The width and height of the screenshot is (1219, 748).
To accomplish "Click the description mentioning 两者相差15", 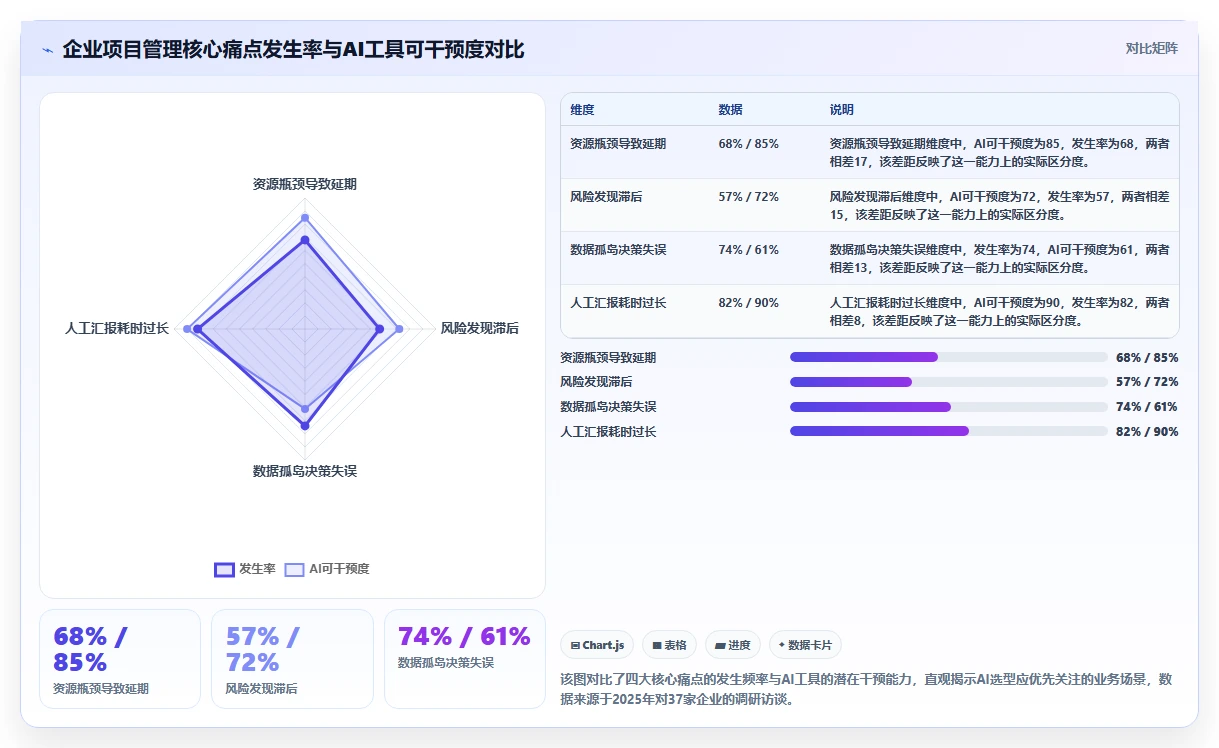I will coord(999,205).
